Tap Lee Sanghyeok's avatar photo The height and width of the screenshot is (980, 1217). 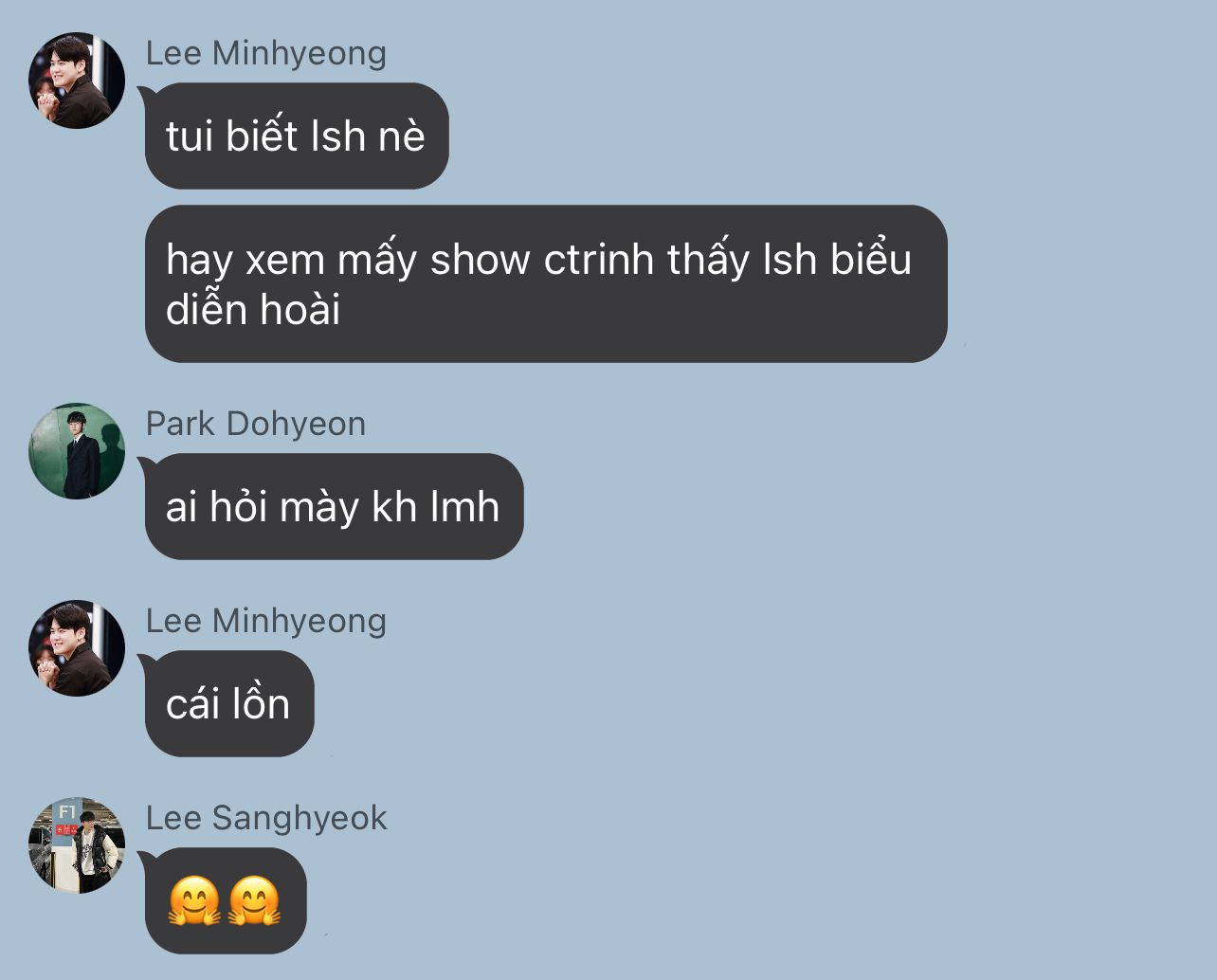click(x=77, y=845)
